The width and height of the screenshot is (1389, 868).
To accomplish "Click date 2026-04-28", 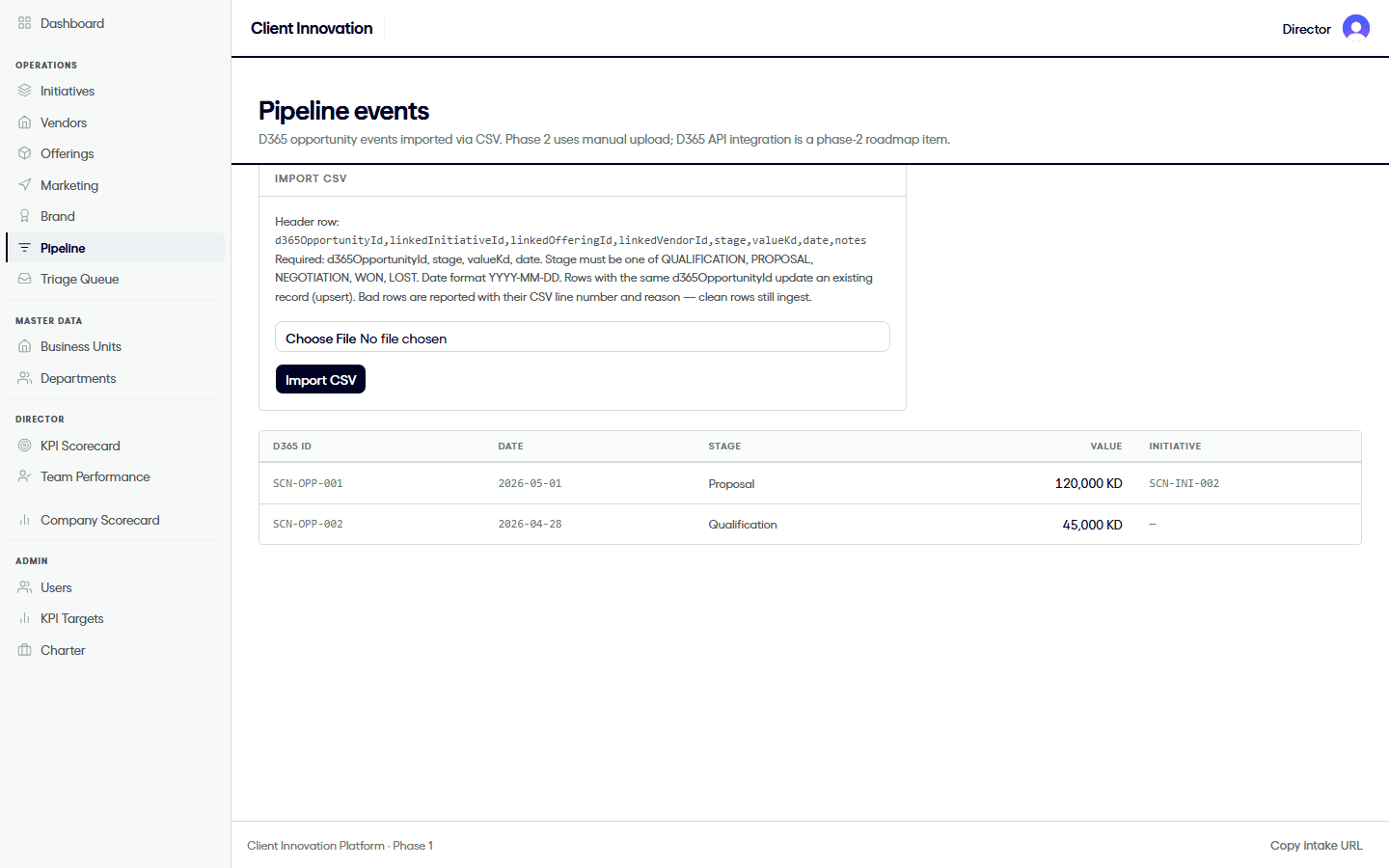I will pyautogui.click(x=530, y=524).
